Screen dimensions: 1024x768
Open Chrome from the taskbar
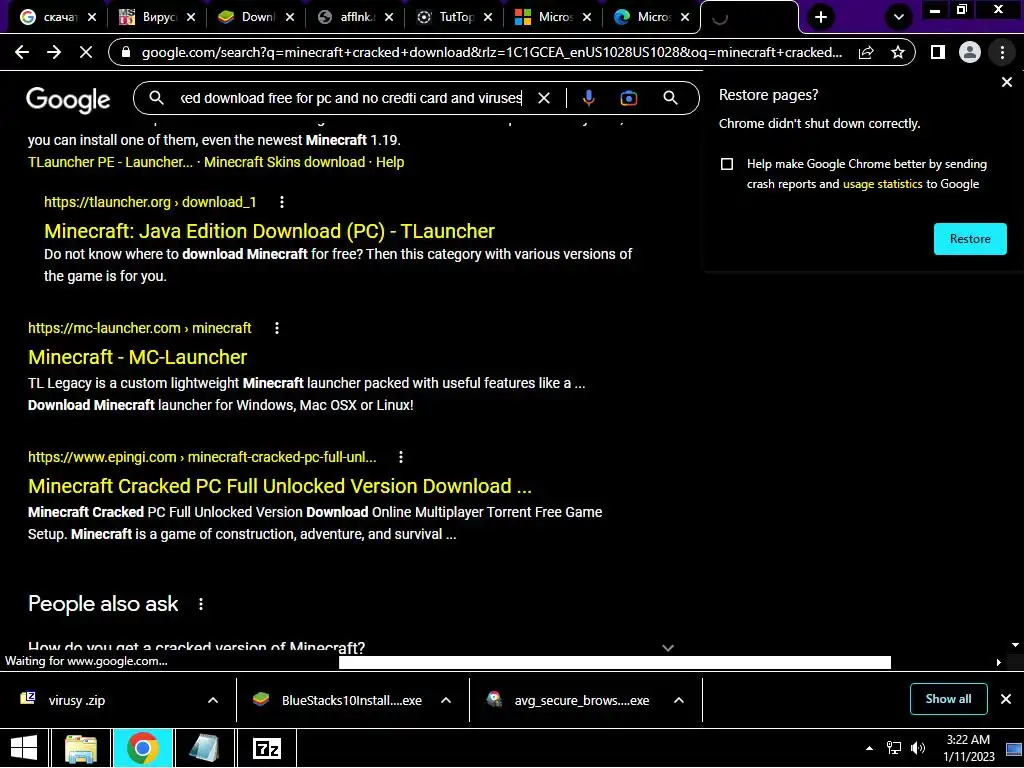pos(143,748)
